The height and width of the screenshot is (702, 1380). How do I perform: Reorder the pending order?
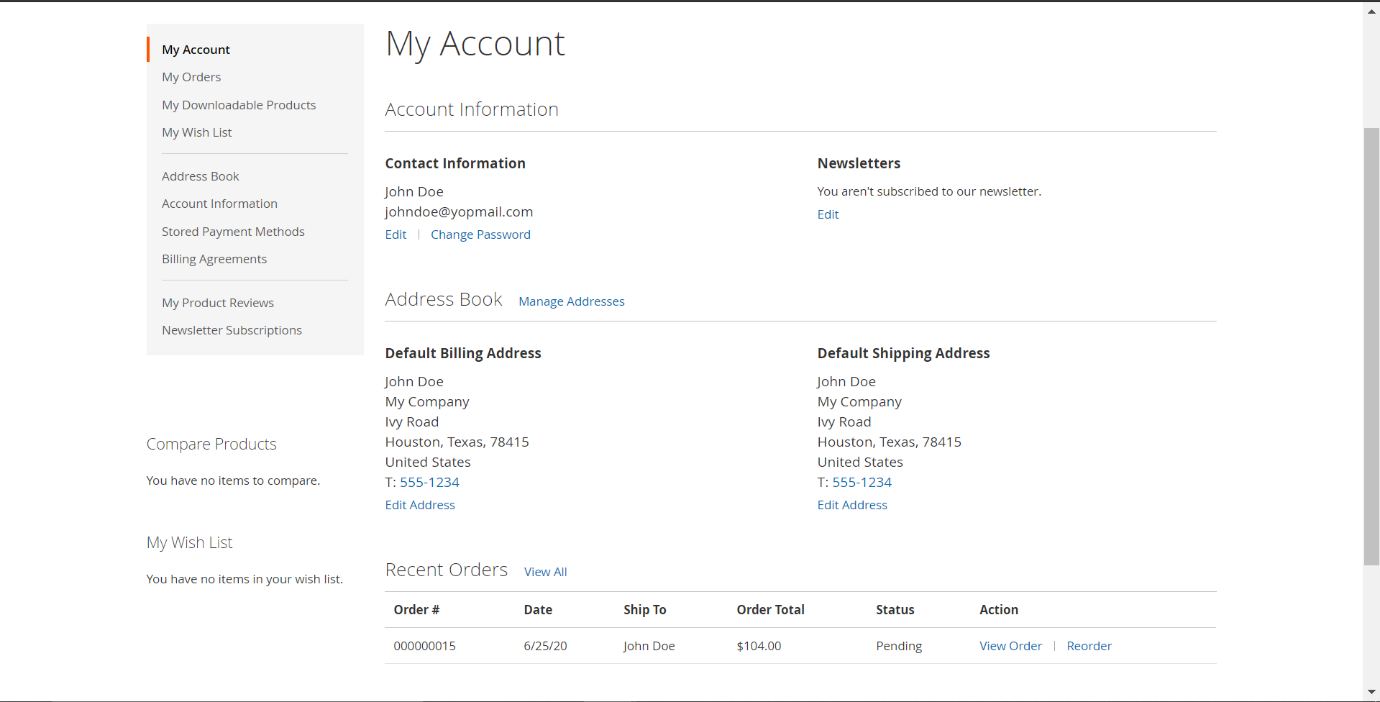[1088, 646]
